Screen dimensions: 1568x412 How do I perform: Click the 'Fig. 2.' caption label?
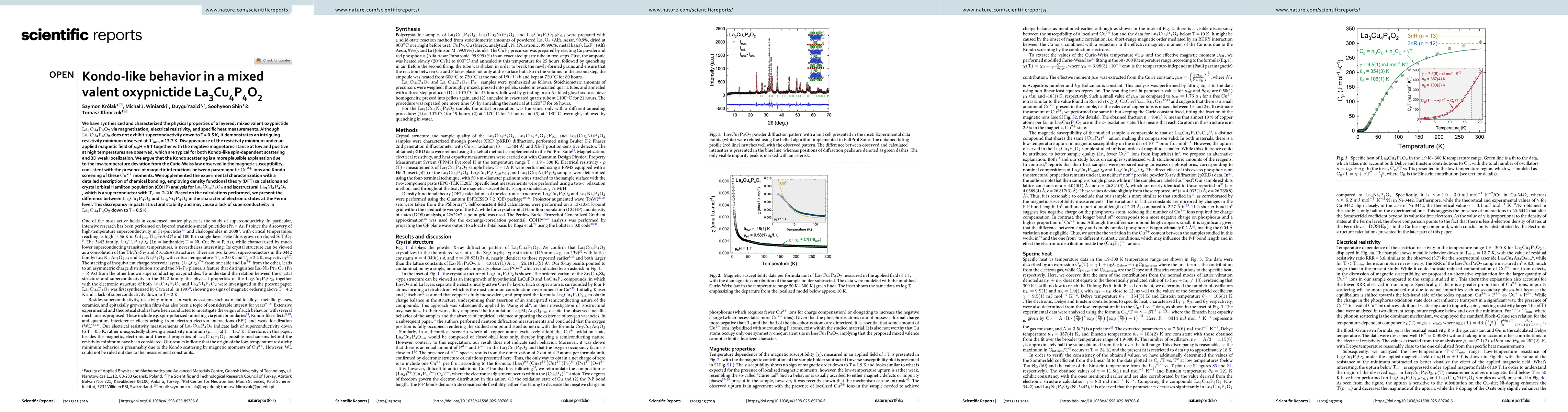click(x=716, y=276)
